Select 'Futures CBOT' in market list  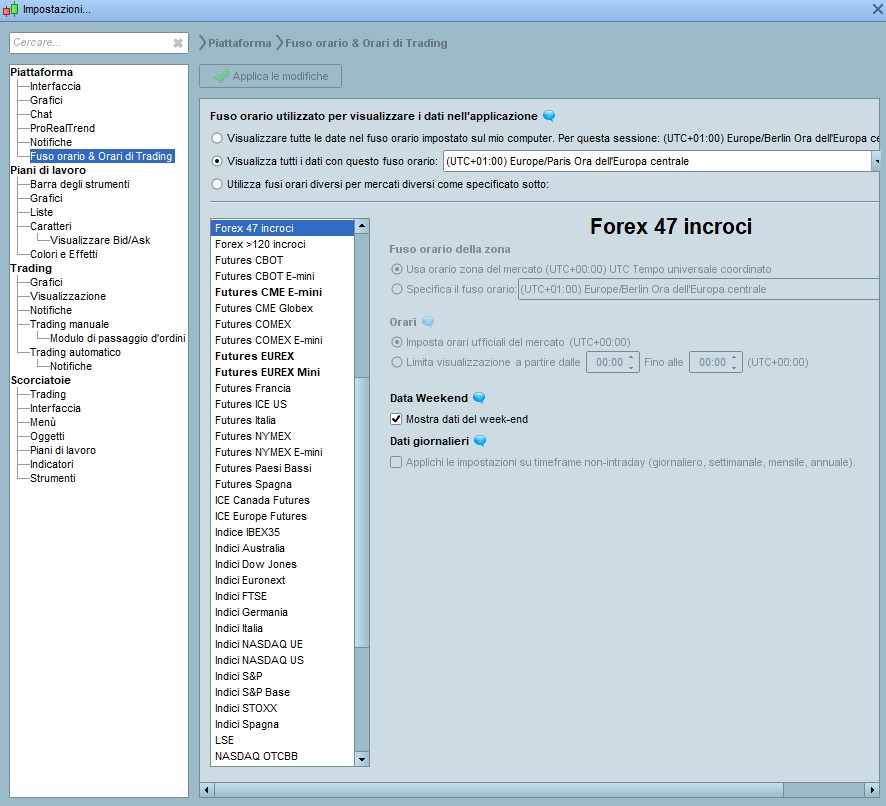click(x=282, y=260)
